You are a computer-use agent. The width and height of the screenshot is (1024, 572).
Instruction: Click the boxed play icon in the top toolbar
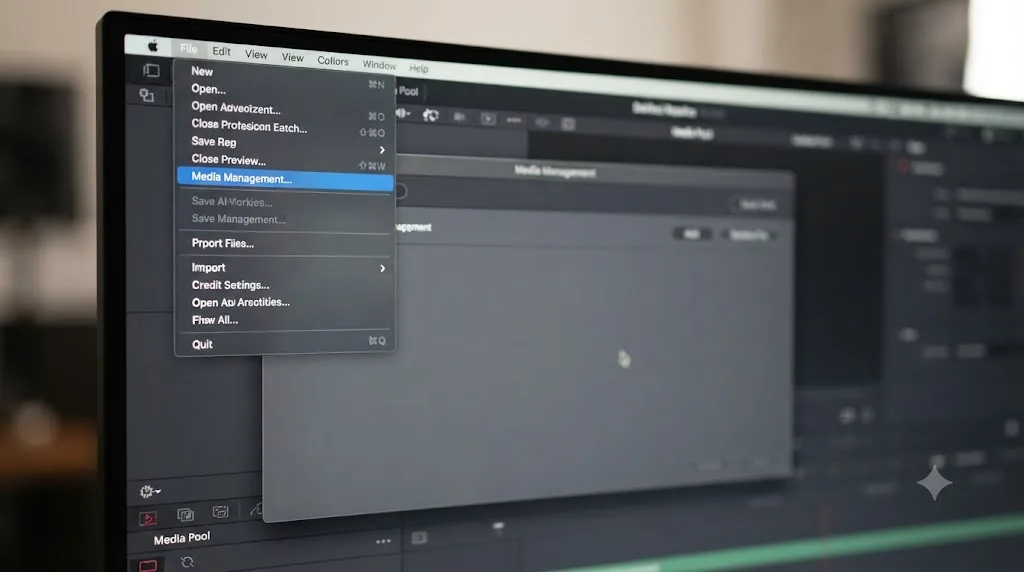(x=488, y=119)
